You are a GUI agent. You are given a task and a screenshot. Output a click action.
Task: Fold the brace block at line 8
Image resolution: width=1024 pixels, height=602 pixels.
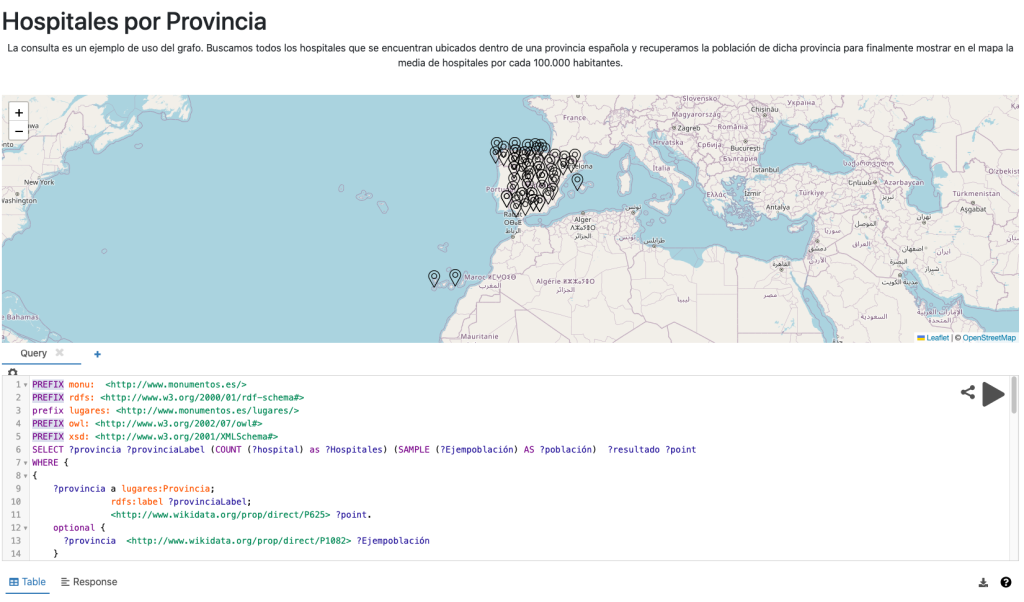tap(25, 475)
